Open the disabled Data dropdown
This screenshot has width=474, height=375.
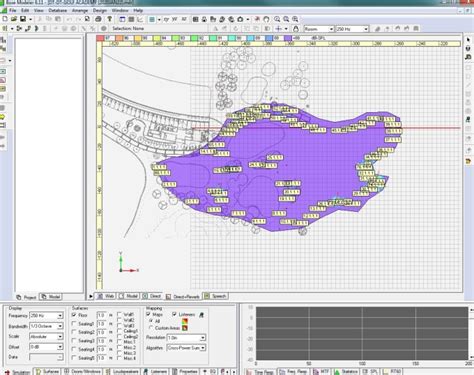point(46,357)
